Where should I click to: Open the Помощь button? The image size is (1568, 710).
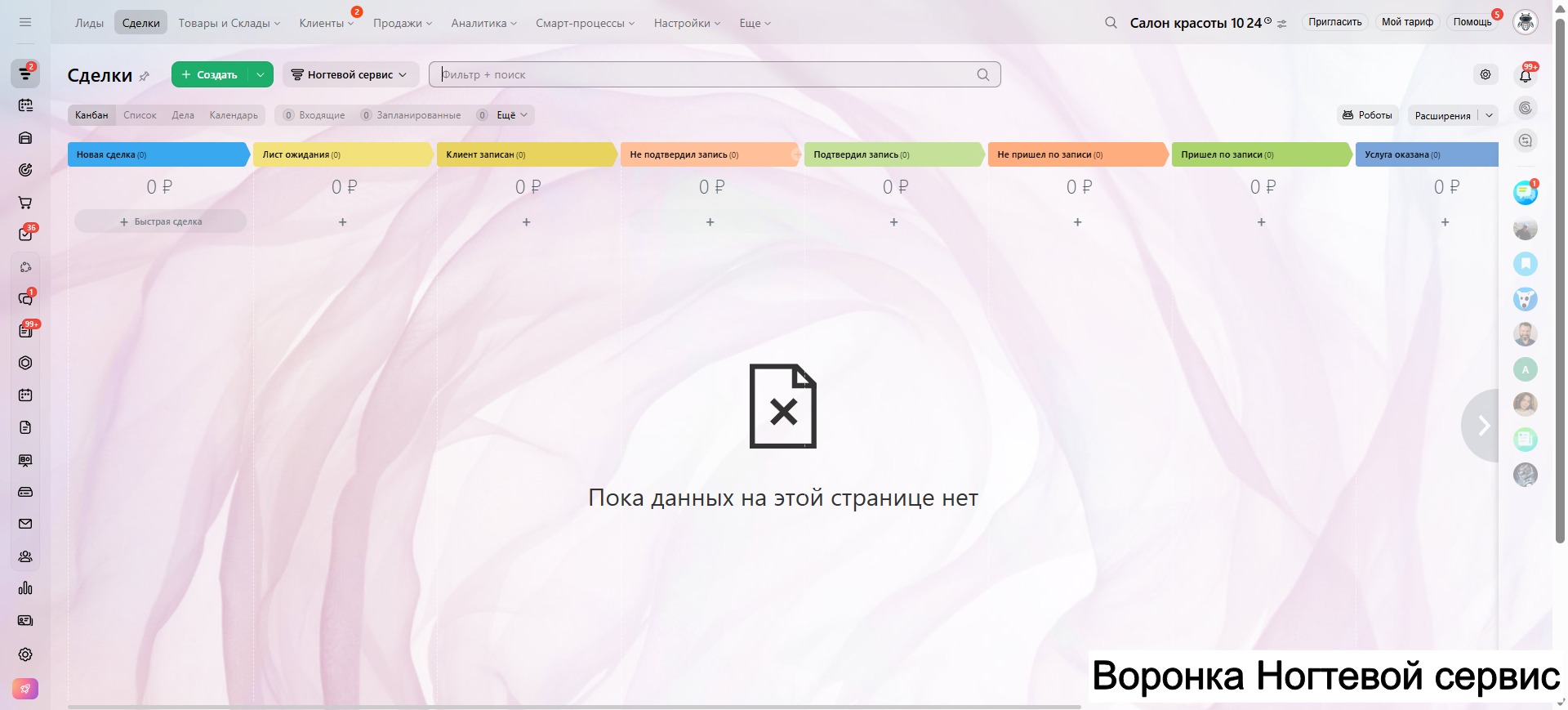pos(1472,22)
